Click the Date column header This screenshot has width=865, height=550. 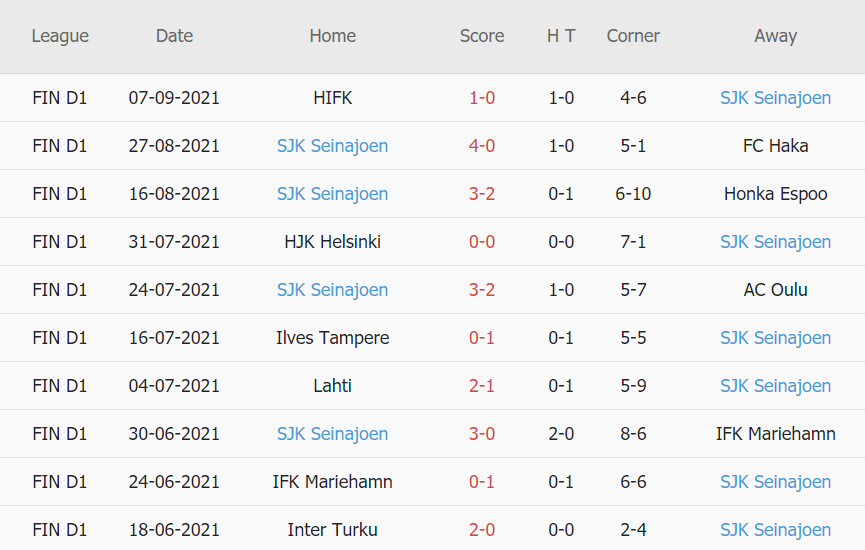[x=174, y=36]
